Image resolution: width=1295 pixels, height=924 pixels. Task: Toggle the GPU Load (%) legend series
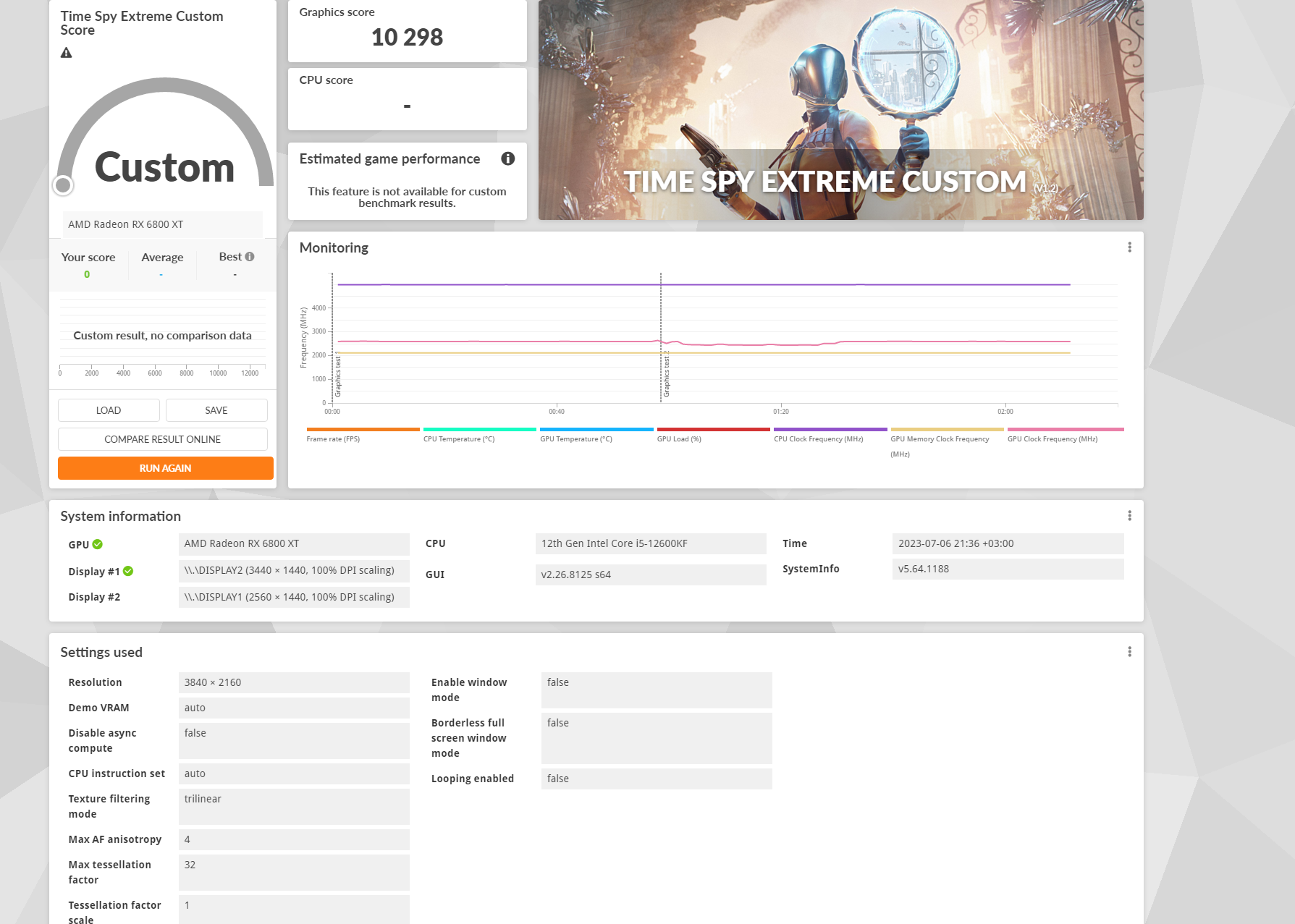pos(714,434)
